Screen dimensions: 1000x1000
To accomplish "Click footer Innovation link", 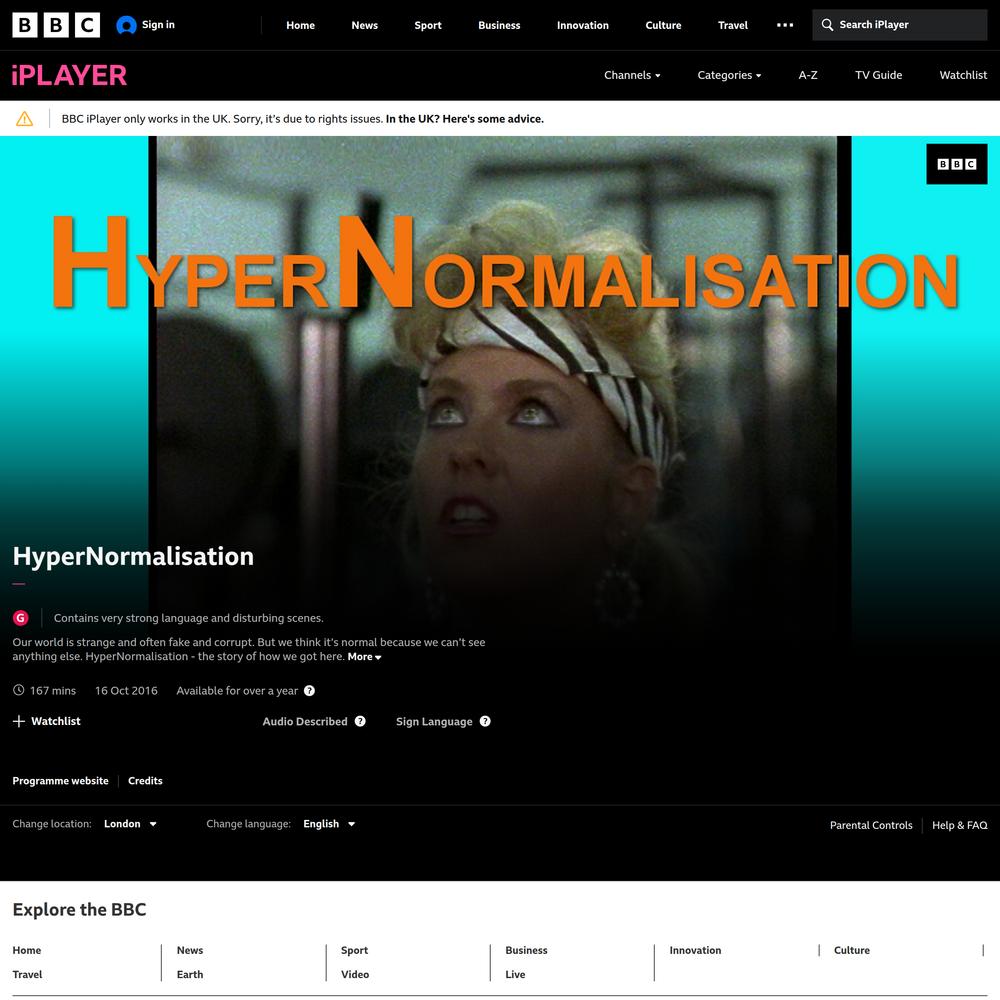I will (x=695, y=950).
